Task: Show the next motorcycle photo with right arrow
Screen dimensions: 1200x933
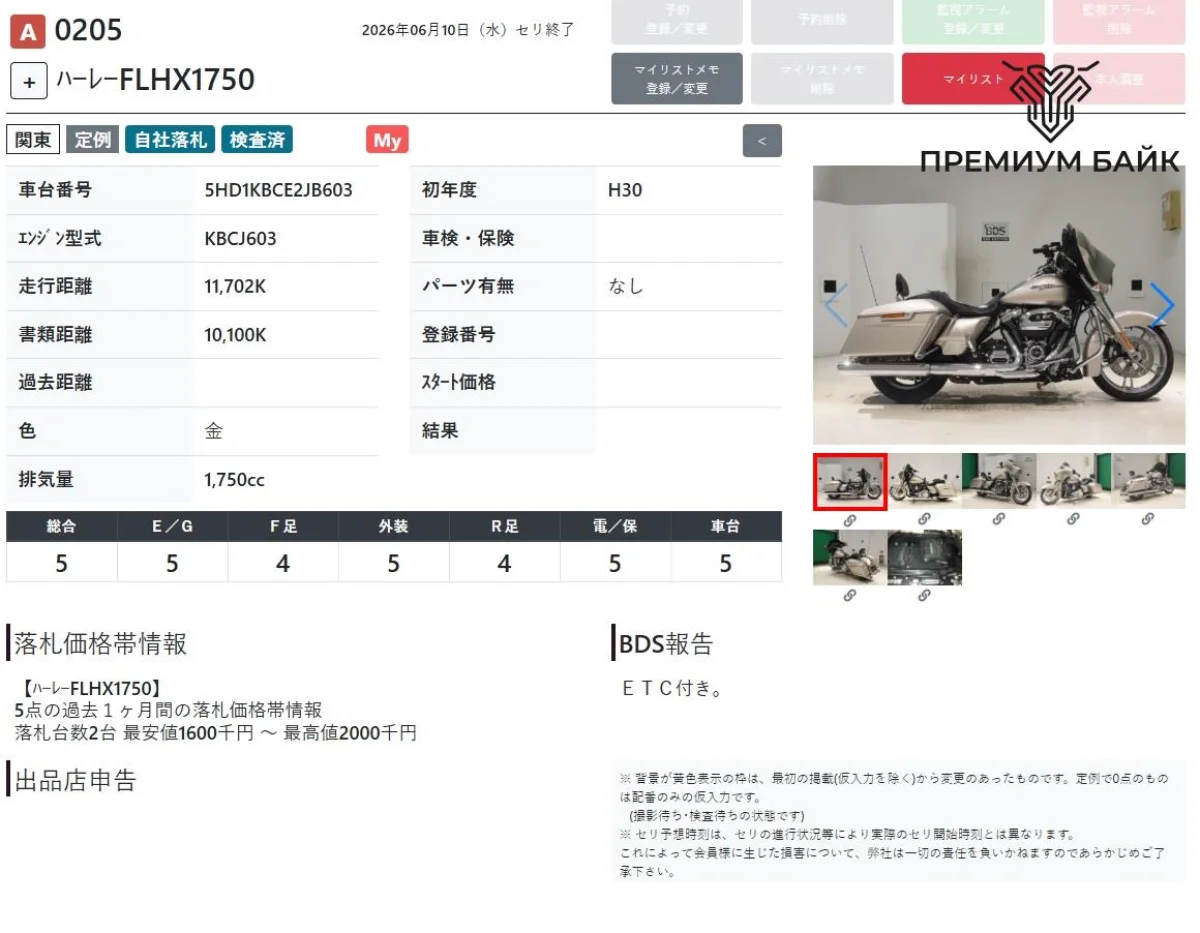Action: 1162,305
